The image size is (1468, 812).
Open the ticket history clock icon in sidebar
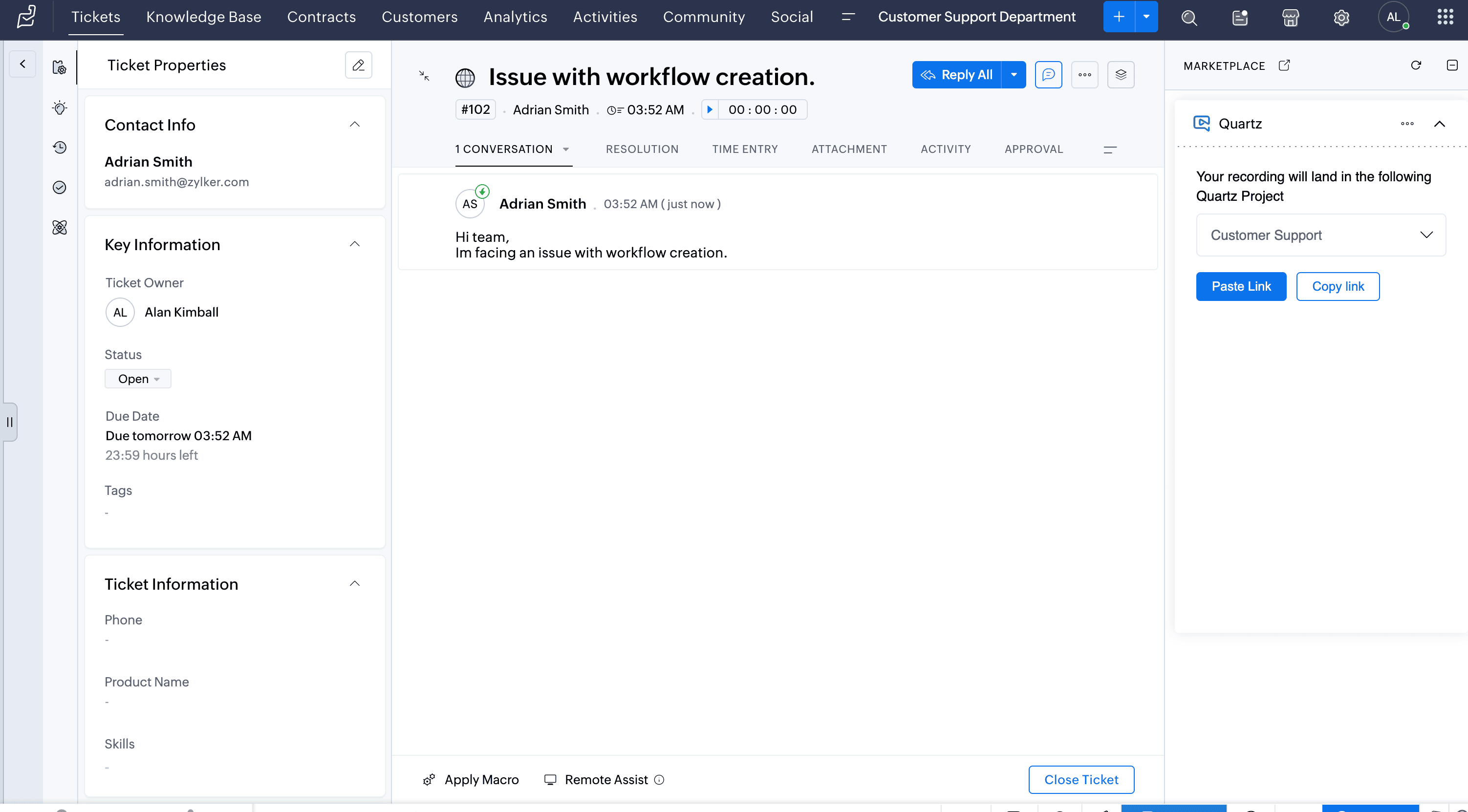coord(60,148)
